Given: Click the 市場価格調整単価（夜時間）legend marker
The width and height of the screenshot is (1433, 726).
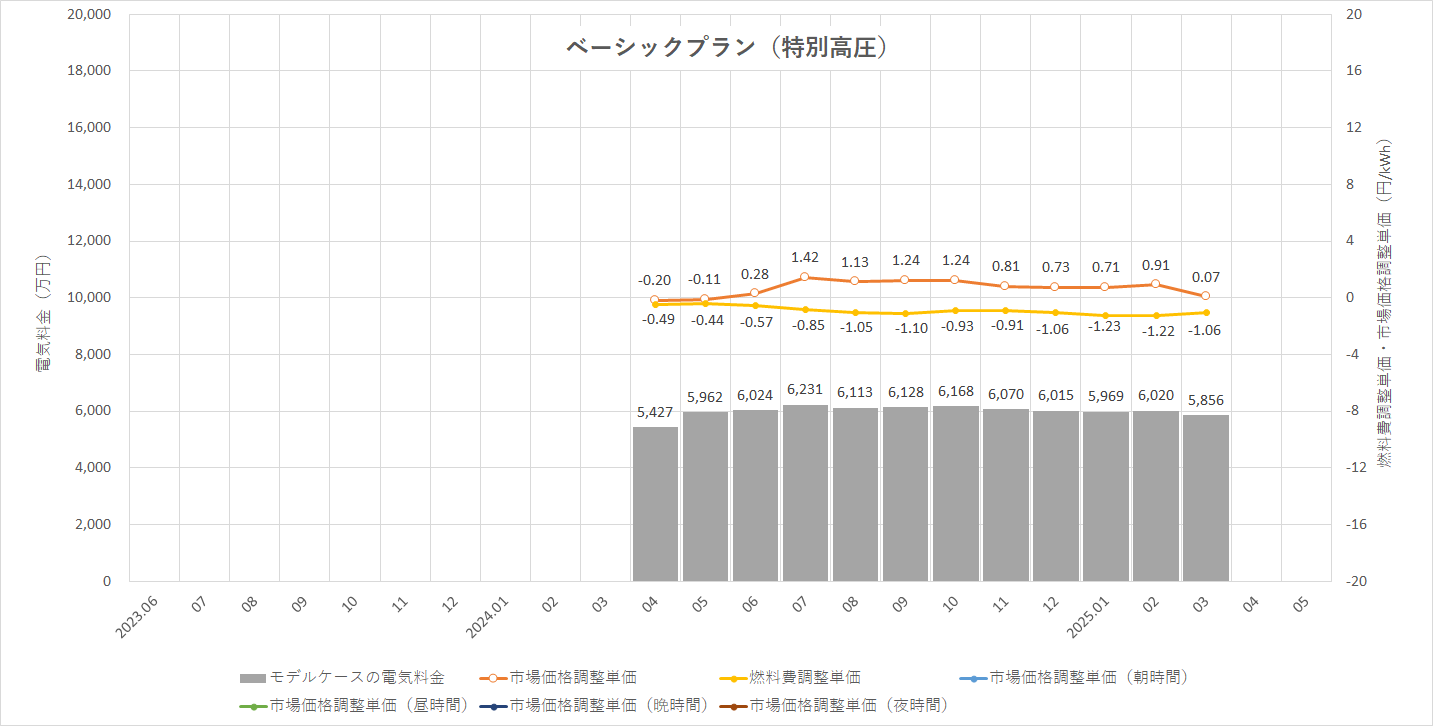Looking at the screenshot, I should [735, 705].
